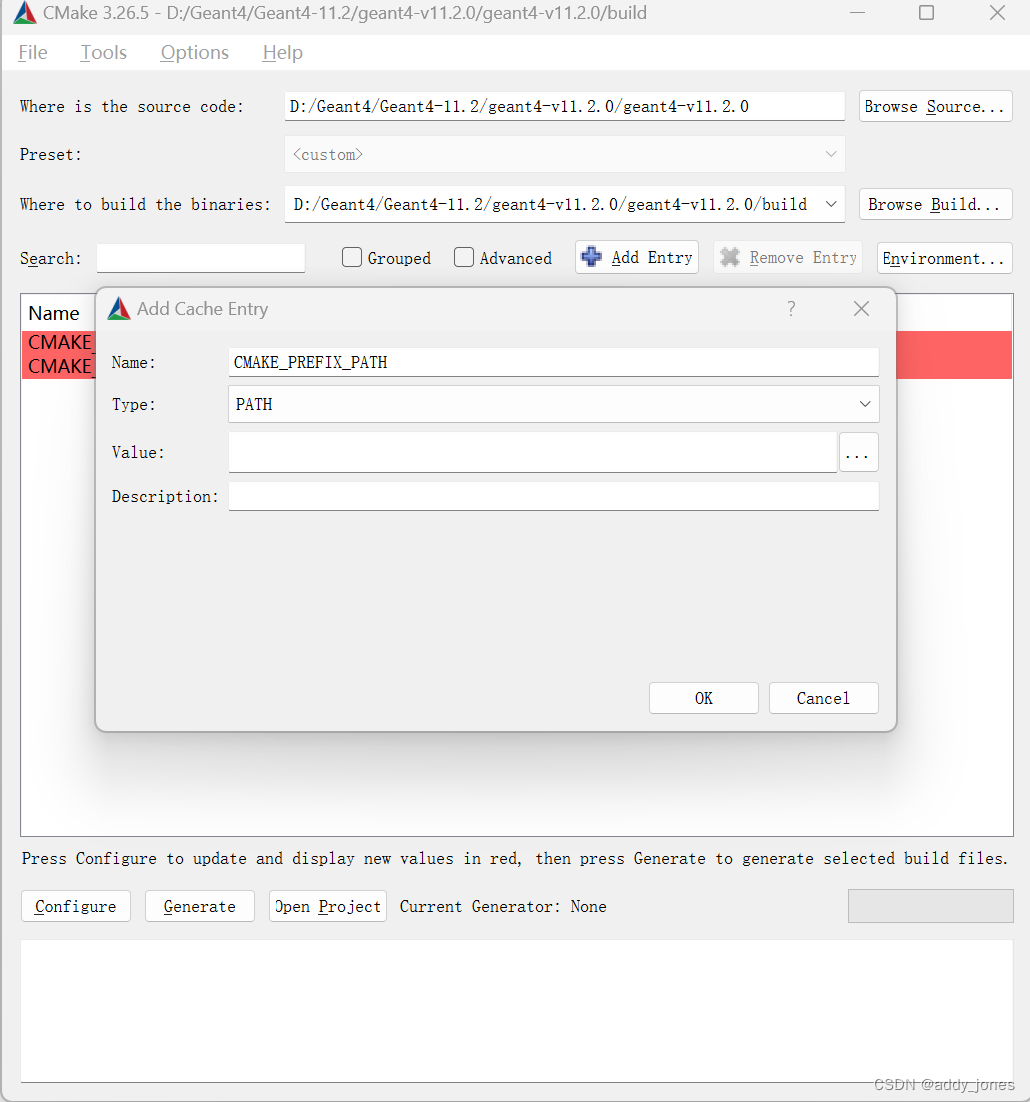
Task: Click the Search input field
Action: 201,258
